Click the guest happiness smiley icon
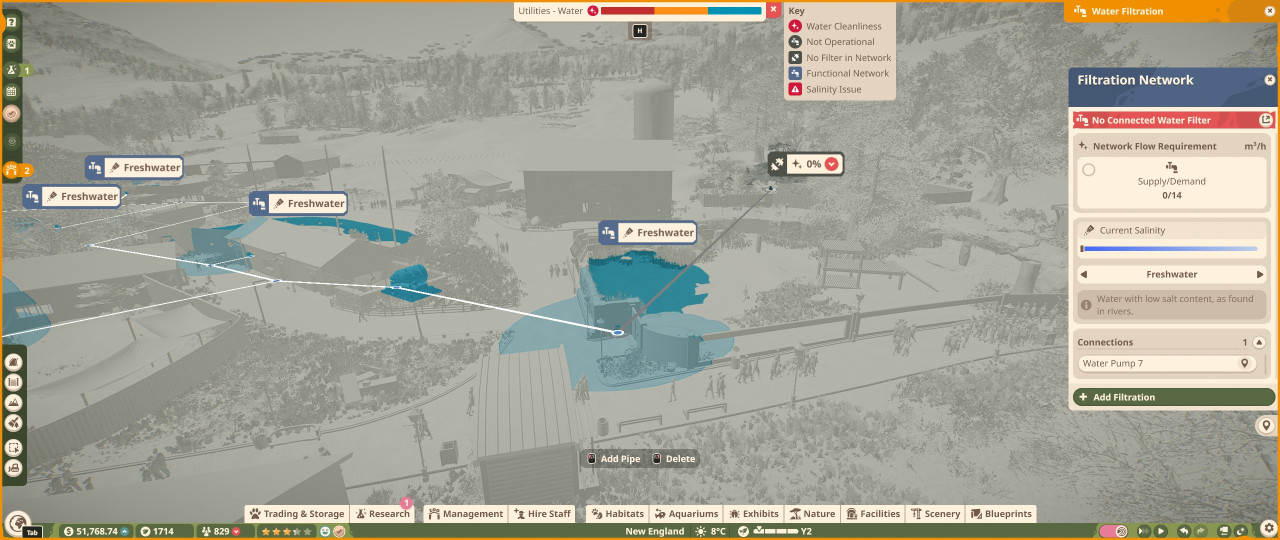This screenshot has width=1280, height=540. (x=325, y=531)
